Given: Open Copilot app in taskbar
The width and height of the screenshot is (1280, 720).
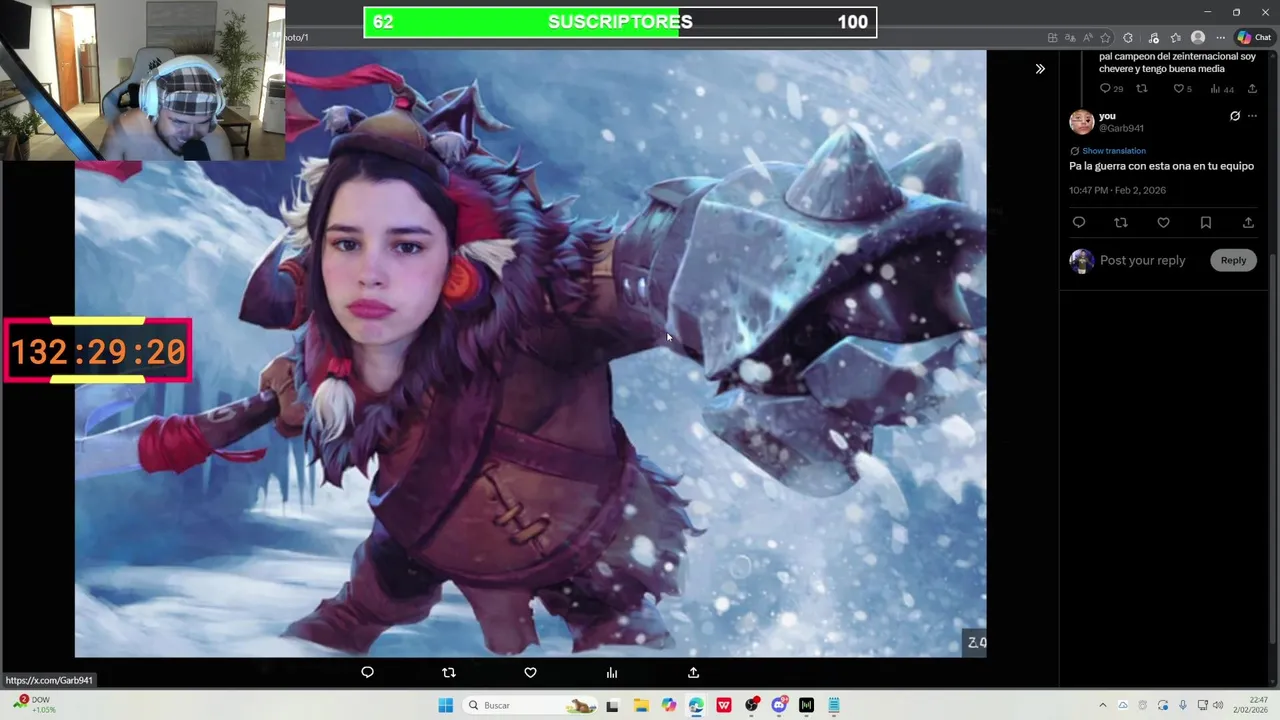Looking at the screenshot, I should tap(669, 705).
